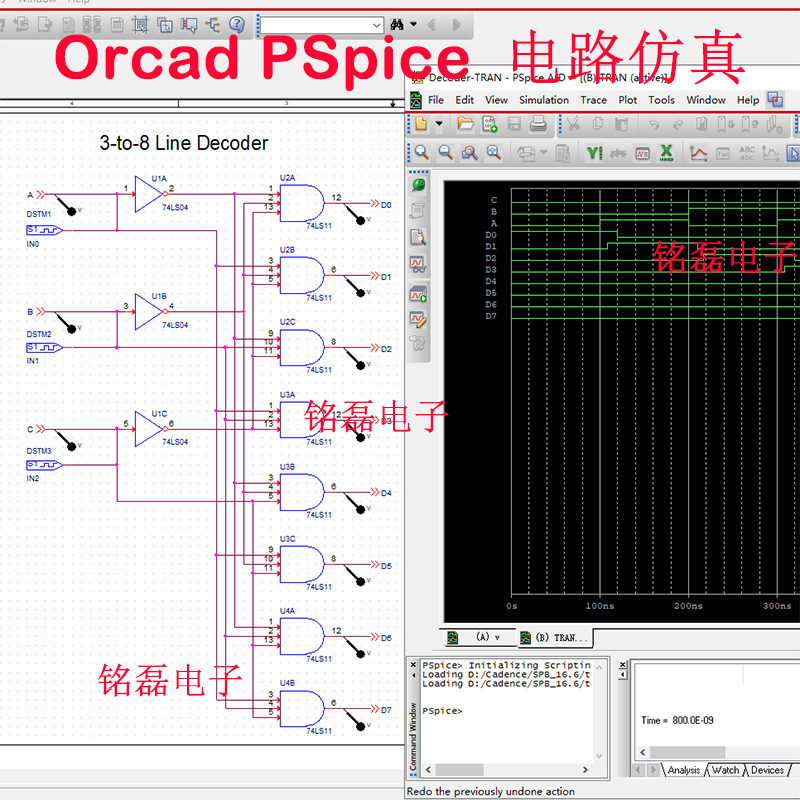Click the View Simulation Results glasses icon
This screenshot has height=800, width=800.
tap(418, 264)
